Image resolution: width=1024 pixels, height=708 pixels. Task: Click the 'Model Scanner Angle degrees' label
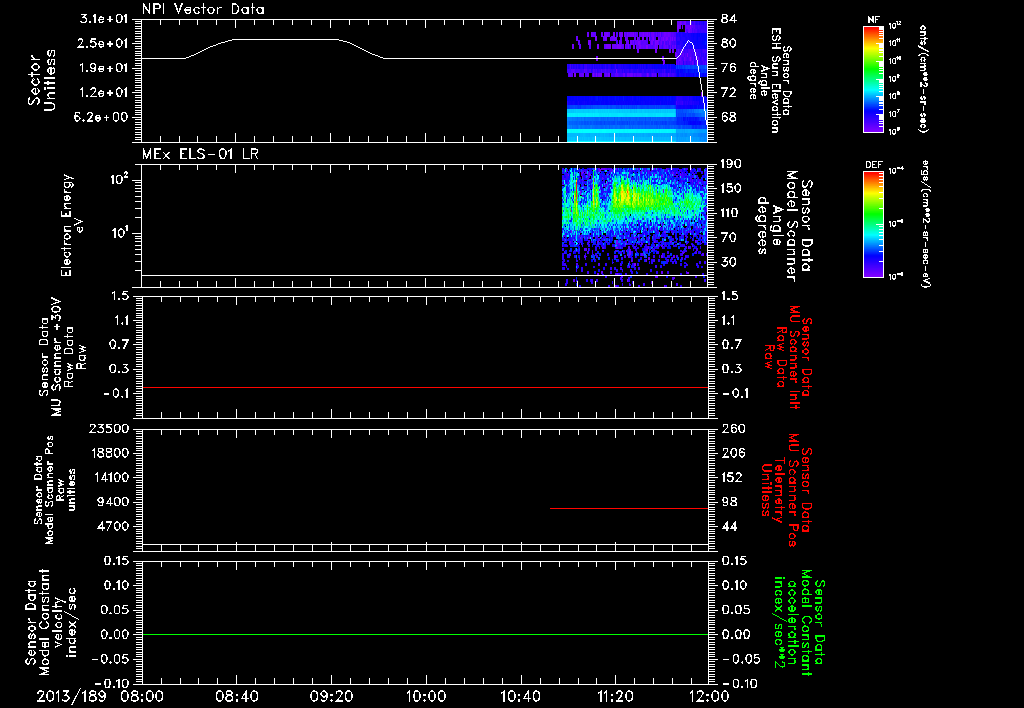[x=784, y=226]
